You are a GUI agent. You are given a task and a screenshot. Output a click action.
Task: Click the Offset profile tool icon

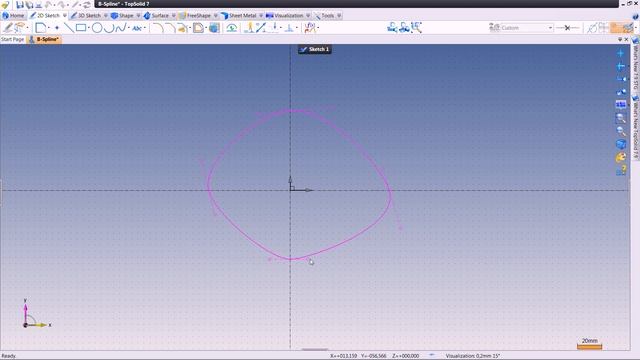pos(198,28)
